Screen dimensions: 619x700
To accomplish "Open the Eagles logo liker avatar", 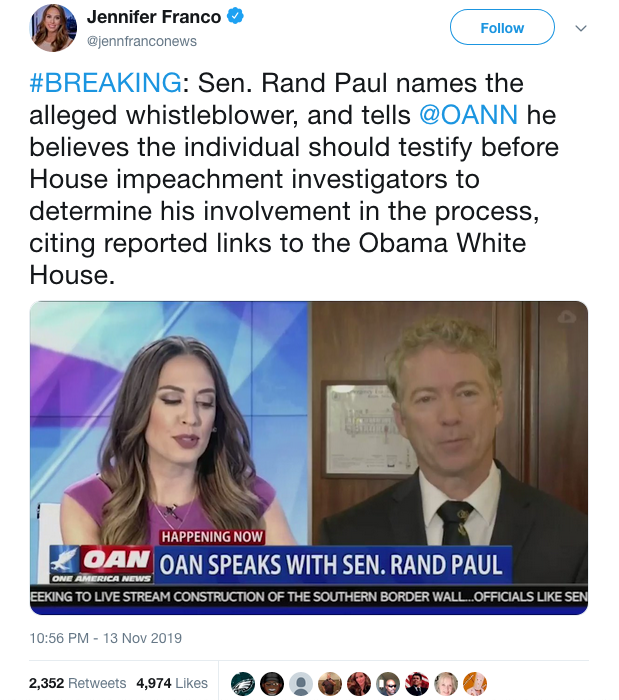I will tap(243, 683).
